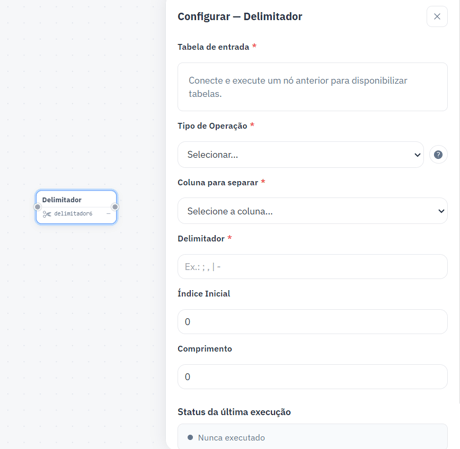
Task: Select the Delimitador node title on canvas
Action: (62, 200)
